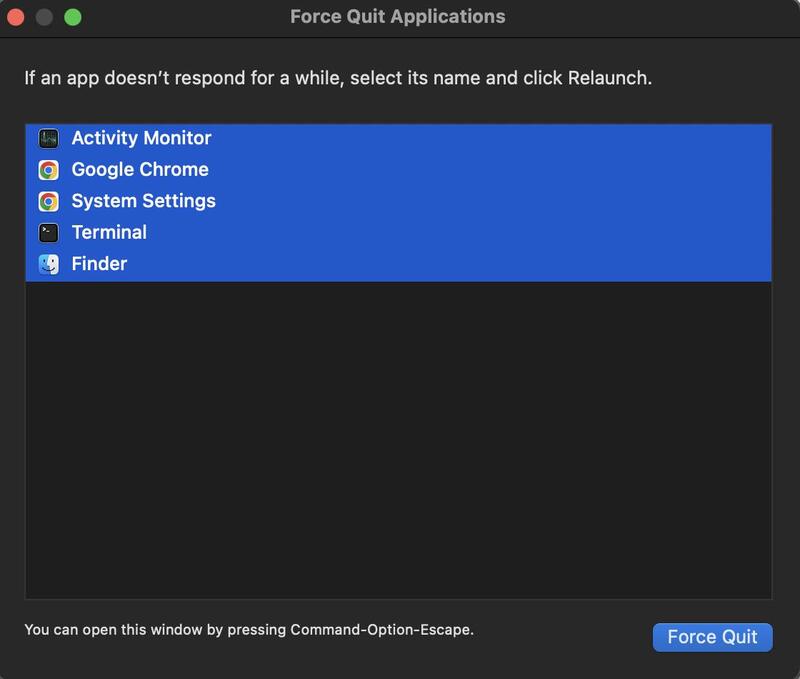800x679 pixels.
Task: Click the Activity Monitor app icon
Action: [x=48, y=138]
